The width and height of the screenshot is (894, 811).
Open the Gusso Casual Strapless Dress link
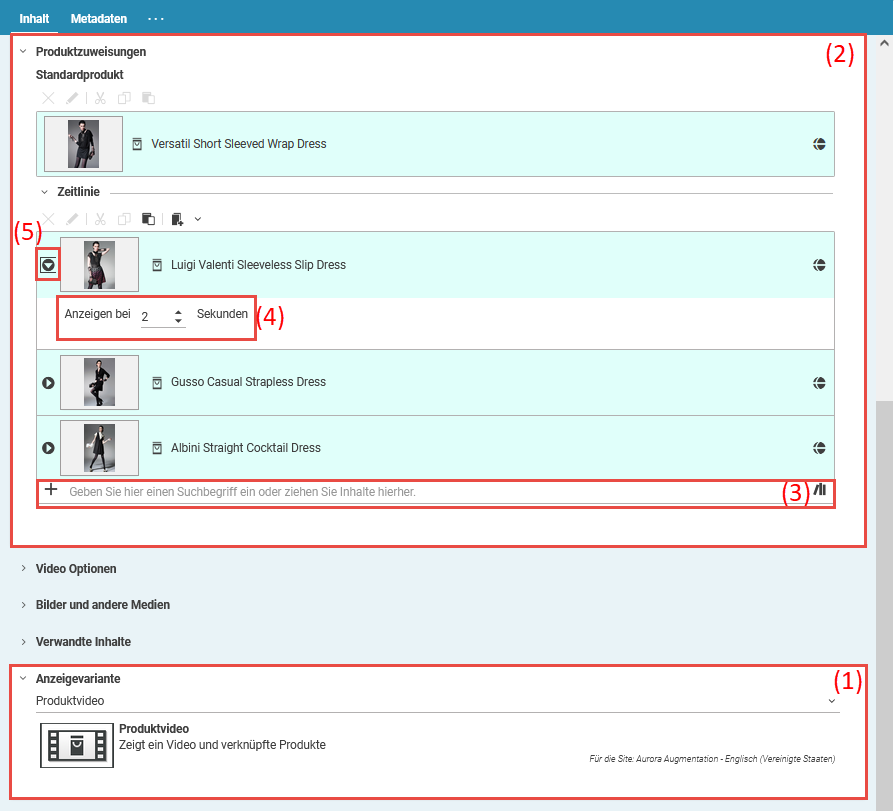248,382
